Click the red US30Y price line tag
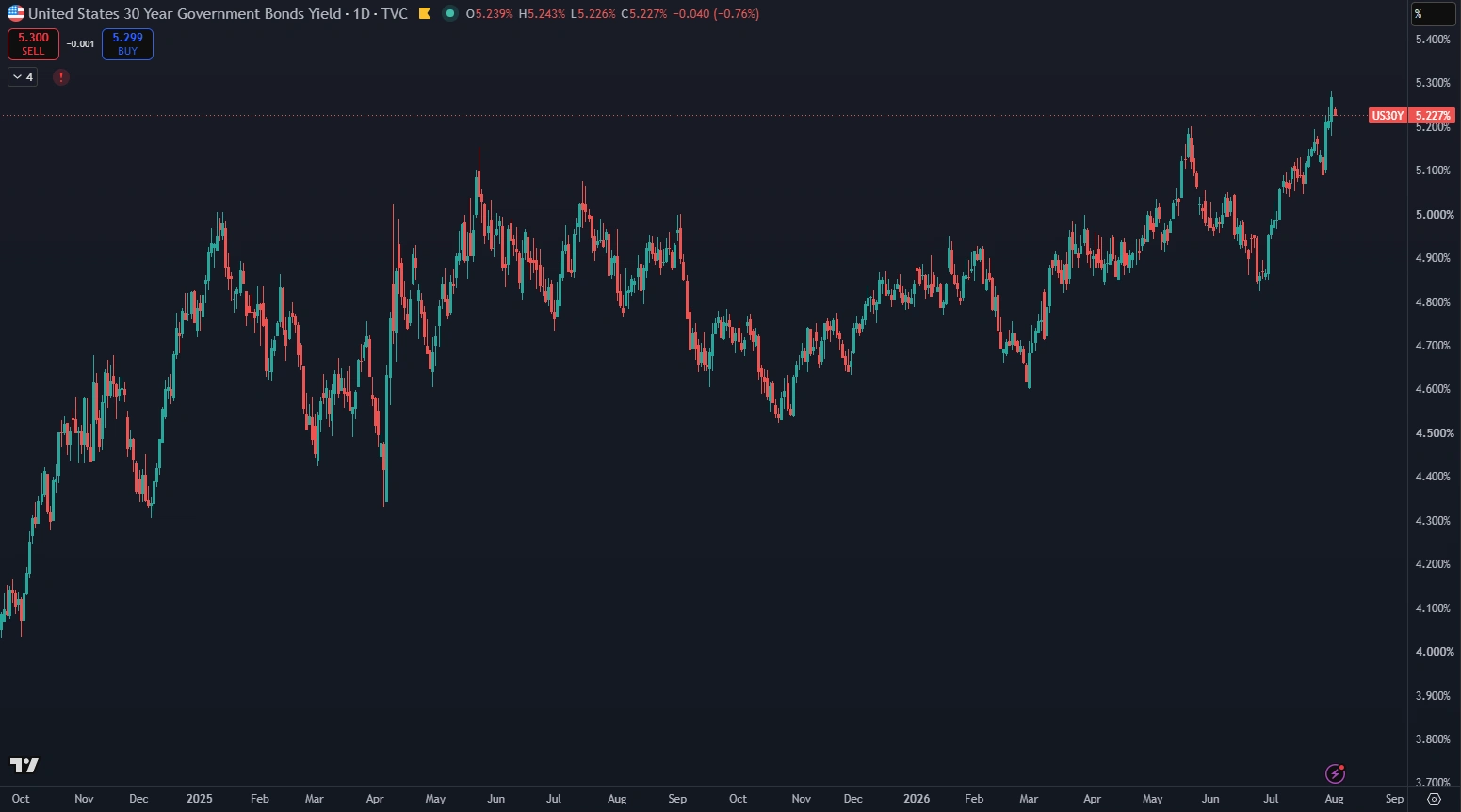The width and height of the screenshot is (1461, 812). point(1388,116)
